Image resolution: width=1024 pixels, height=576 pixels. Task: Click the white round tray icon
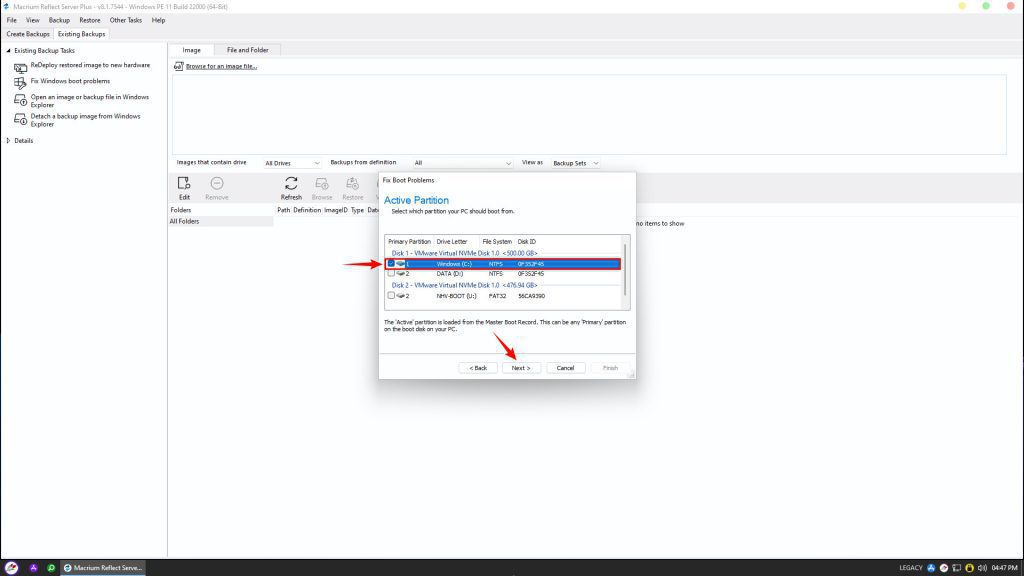point(944,568)
